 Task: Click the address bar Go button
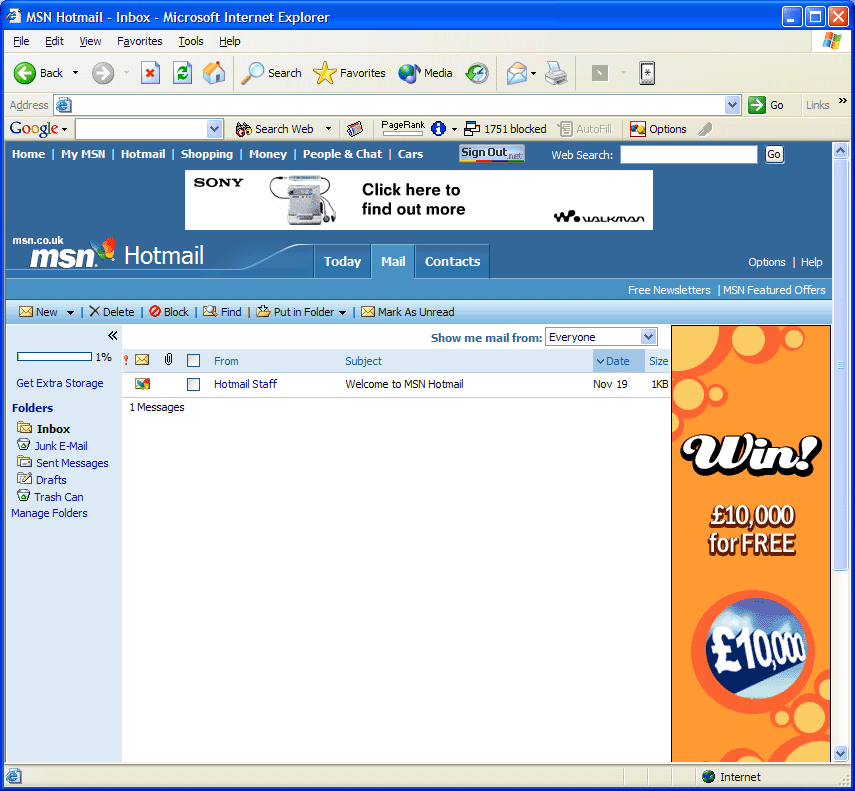(x=767, y=105)
